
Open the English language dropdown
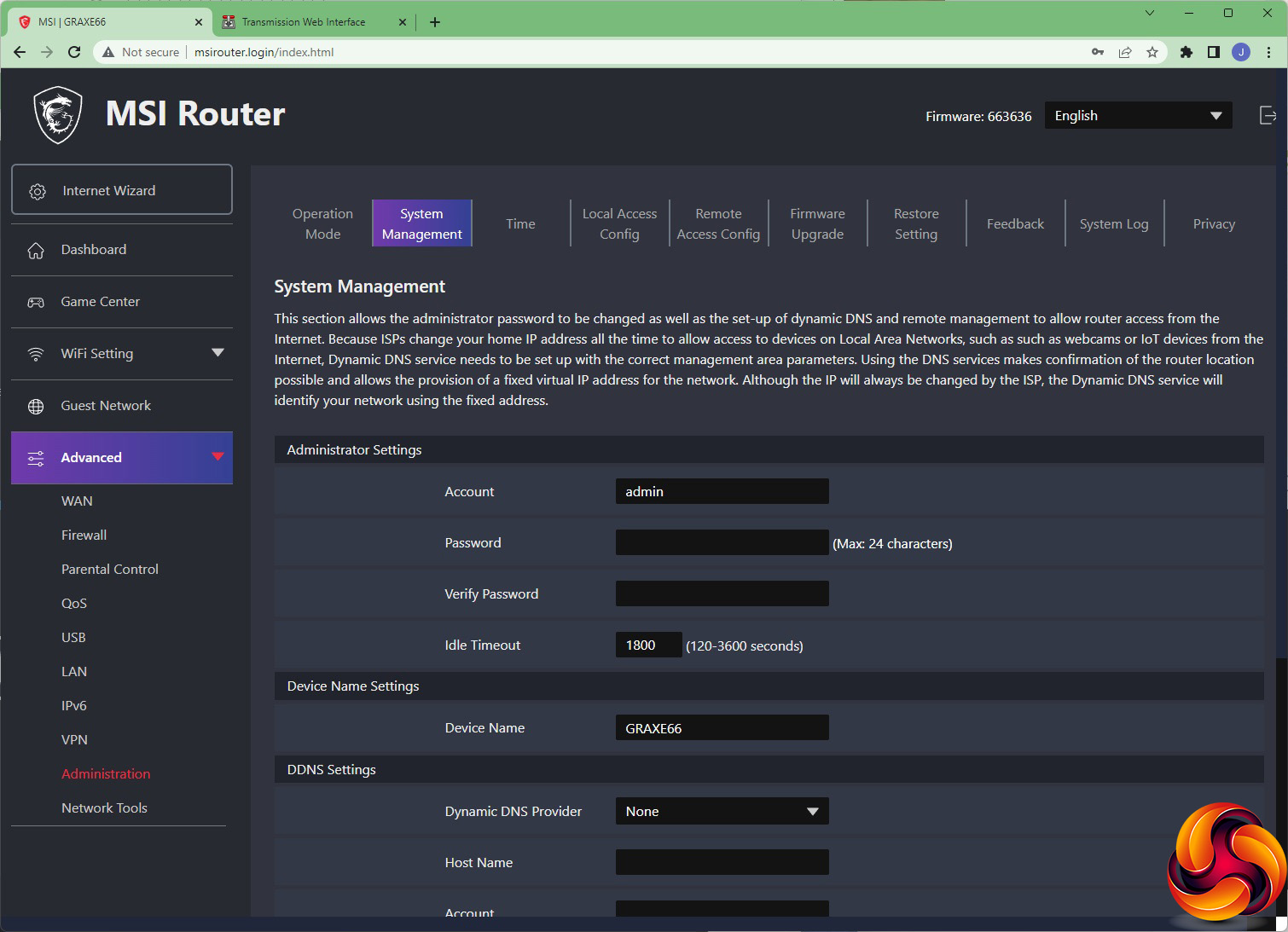coord(1137,116)
